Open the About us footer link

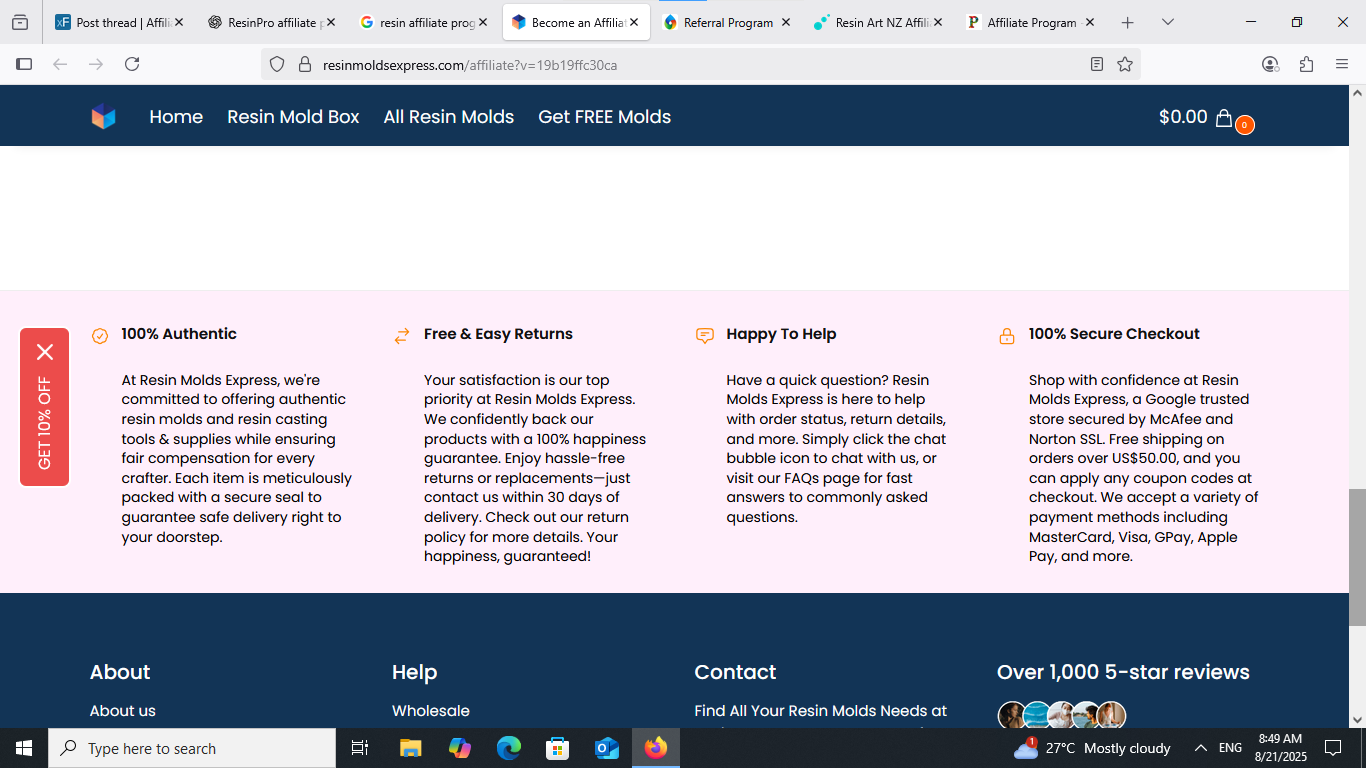tap(123, 711)
